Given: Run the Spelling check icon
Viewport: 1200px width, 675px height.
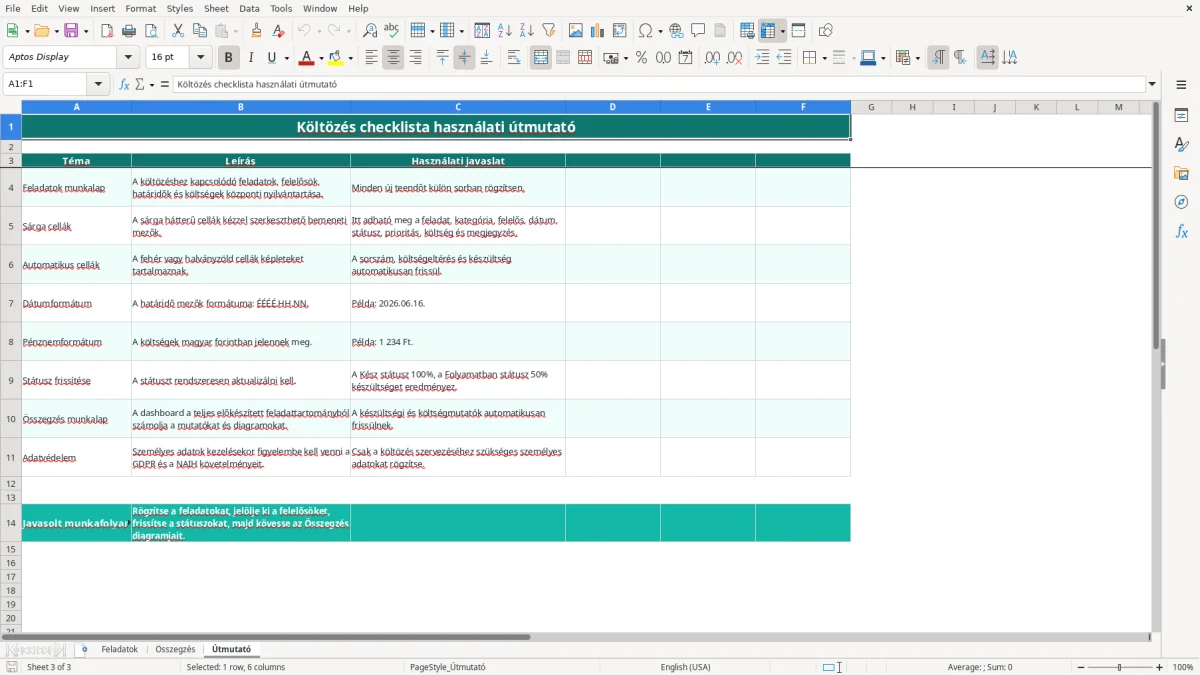Looking at the screenshot, I should point(392,31).
